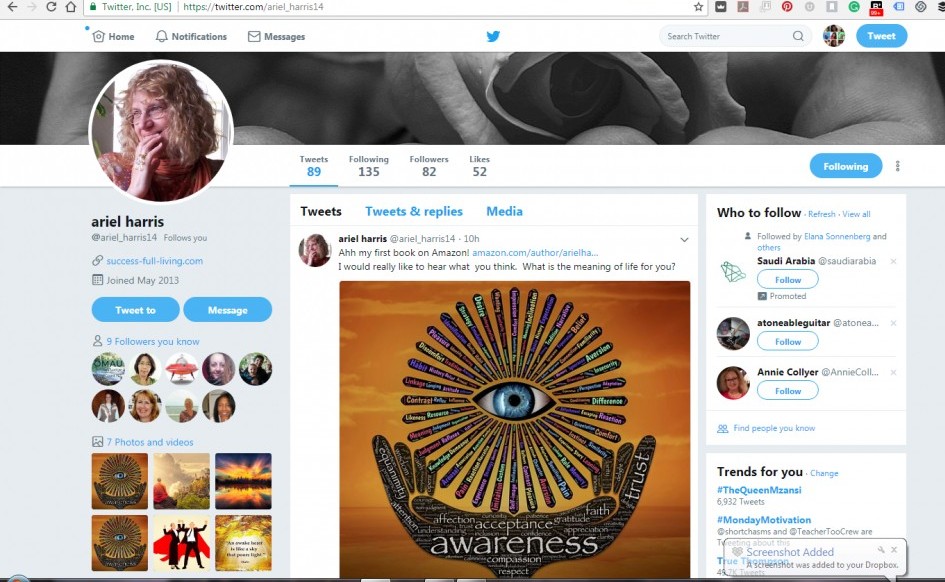The image size is (945, 582).
Task: Dismiss Annie Collyer suggestion
Action: [x=893, y=373]
